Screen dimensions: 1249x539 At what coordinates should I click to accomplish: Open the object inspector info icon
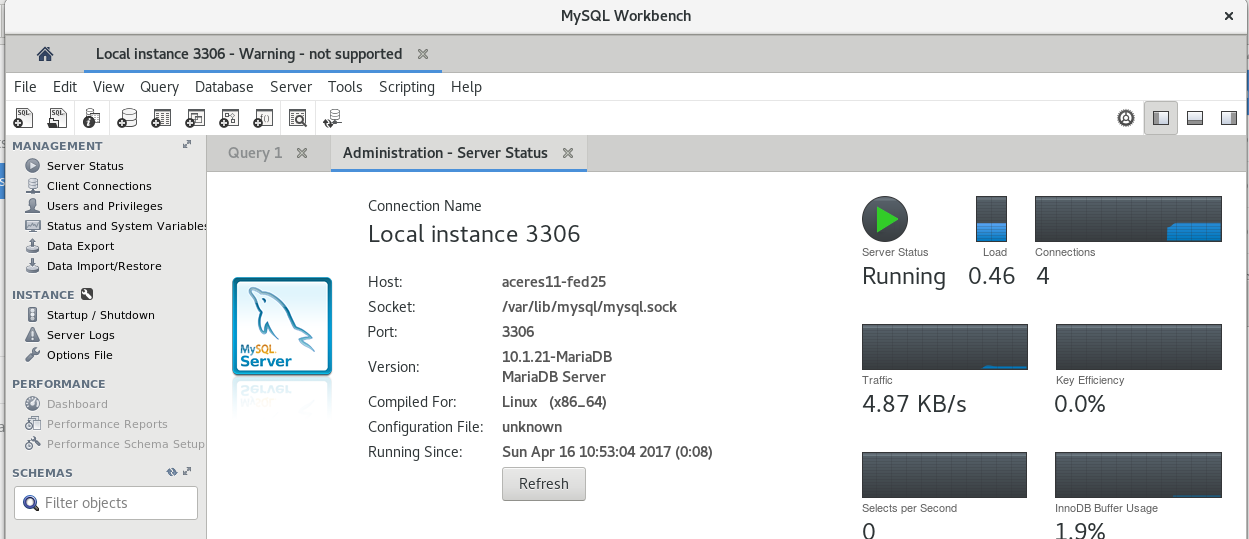pyautogui.click(x=92, y=118)
